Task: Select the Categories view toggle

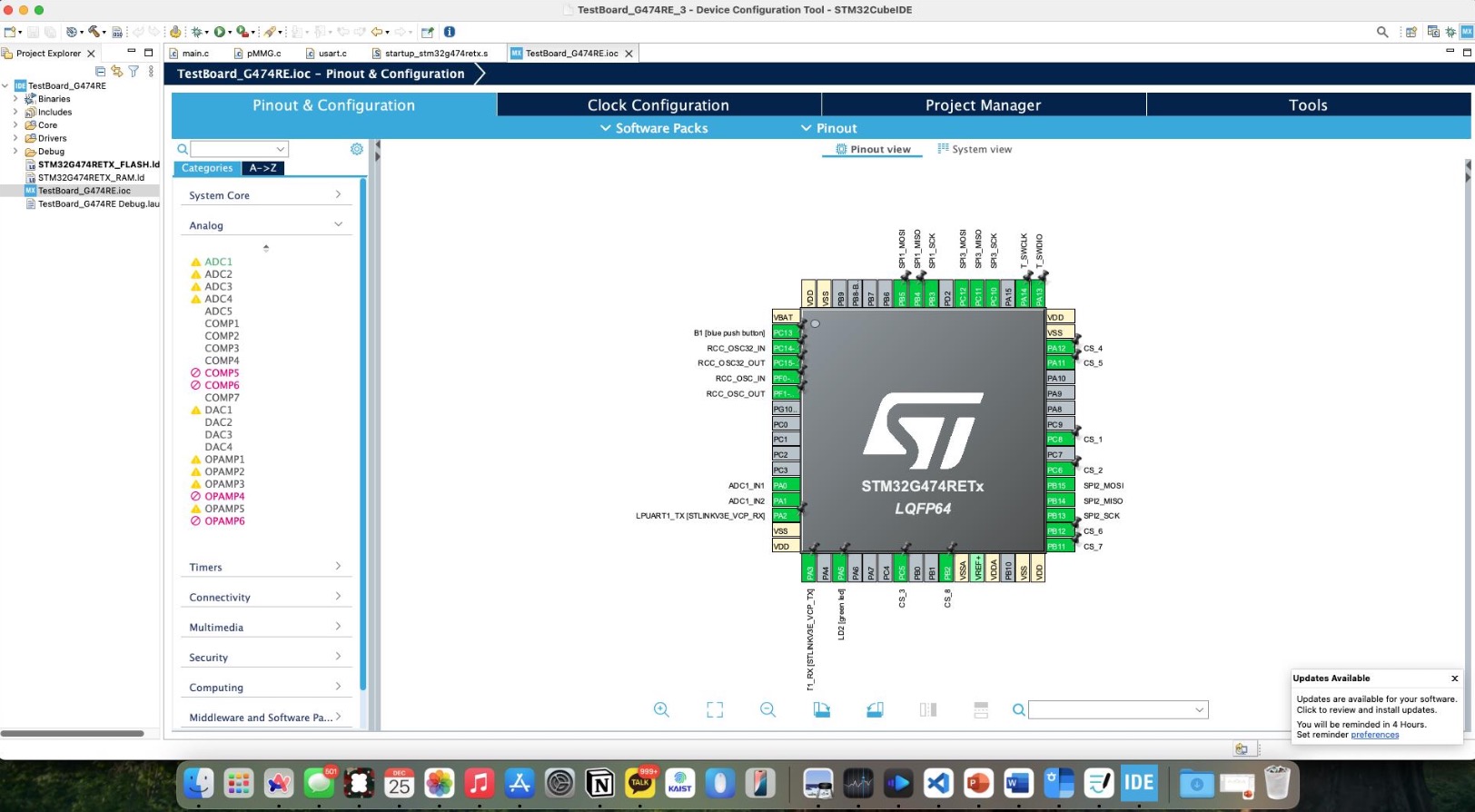Action: 207,168
